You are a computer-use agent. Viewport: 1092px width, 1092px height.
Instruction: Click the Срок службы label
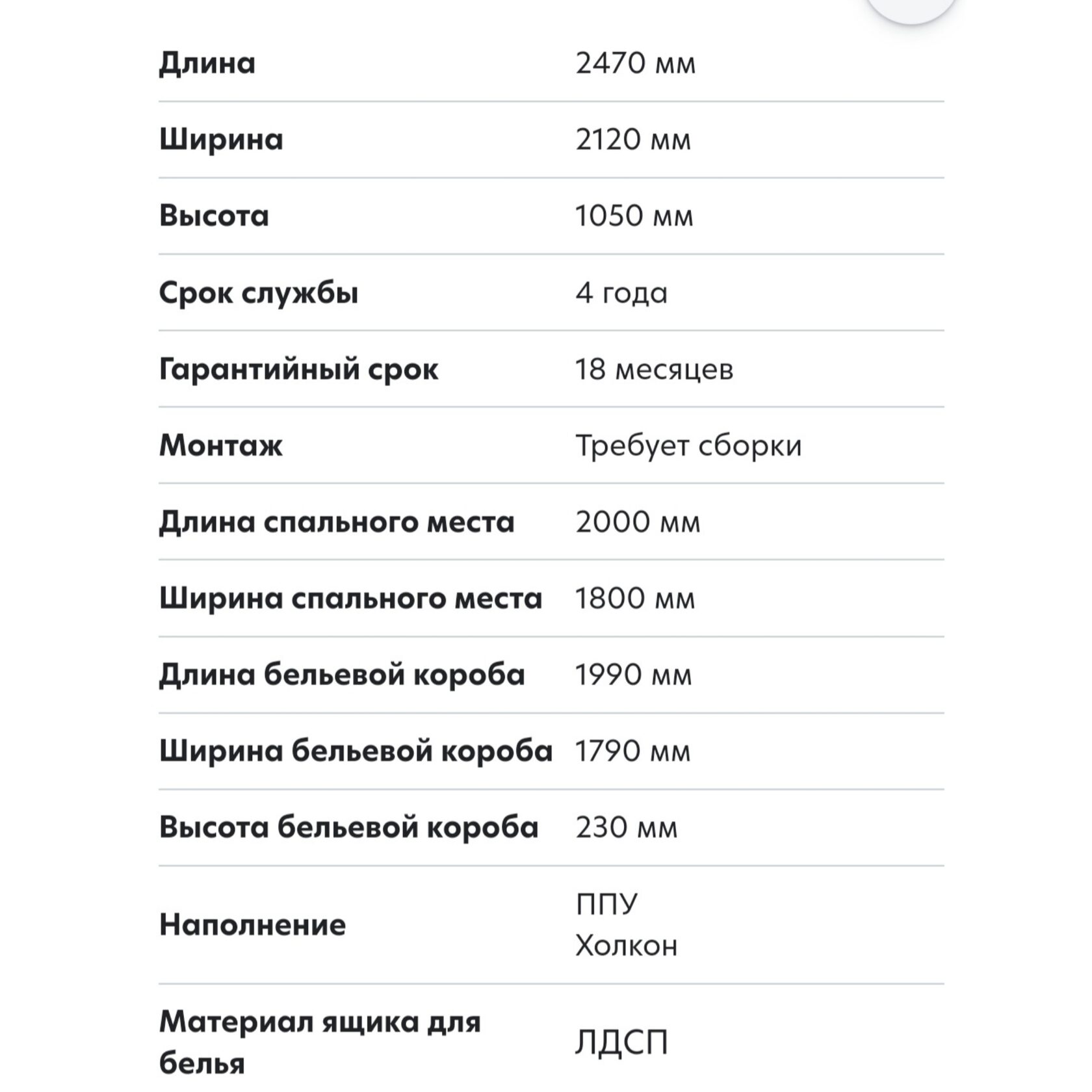(259, 293)
